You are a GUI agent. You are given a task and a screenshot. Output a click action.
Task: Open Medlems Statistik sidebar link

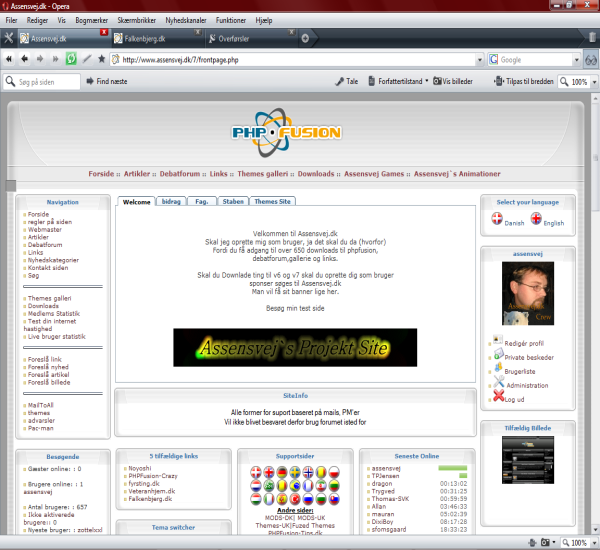coord(54,313)
